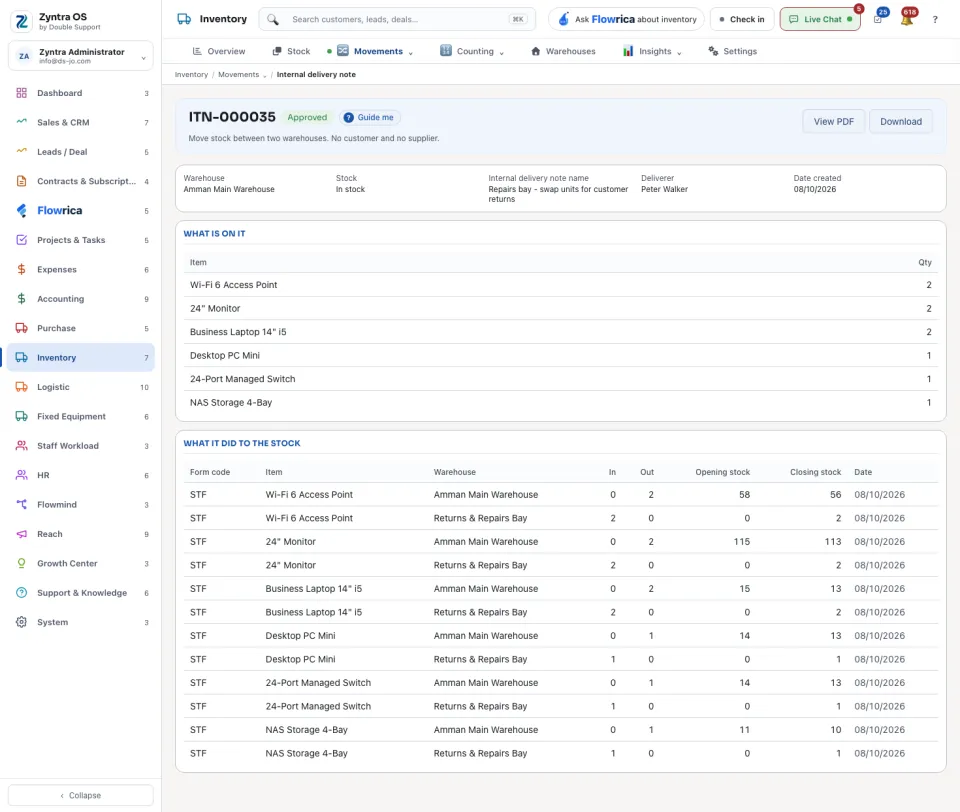Click the Sales & CRM chart icon

pos(21,122)
